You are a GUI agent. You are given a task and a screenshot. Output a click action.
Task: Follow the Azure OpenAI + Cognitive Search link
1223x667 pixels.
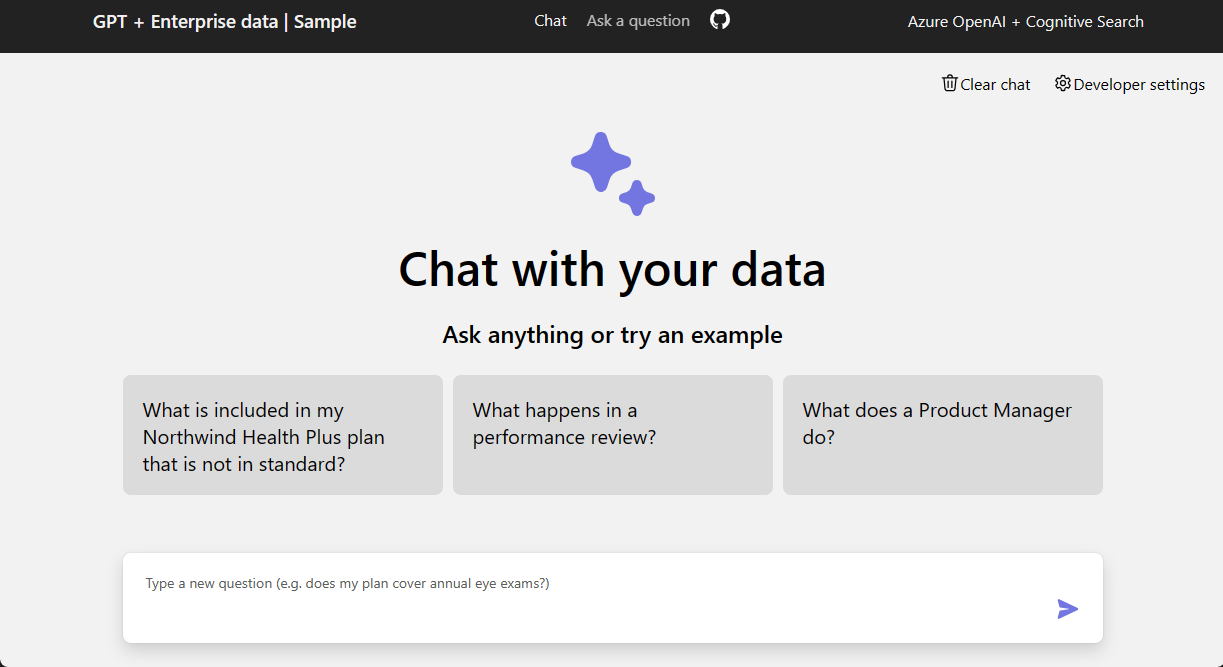tap(1025, 21)
